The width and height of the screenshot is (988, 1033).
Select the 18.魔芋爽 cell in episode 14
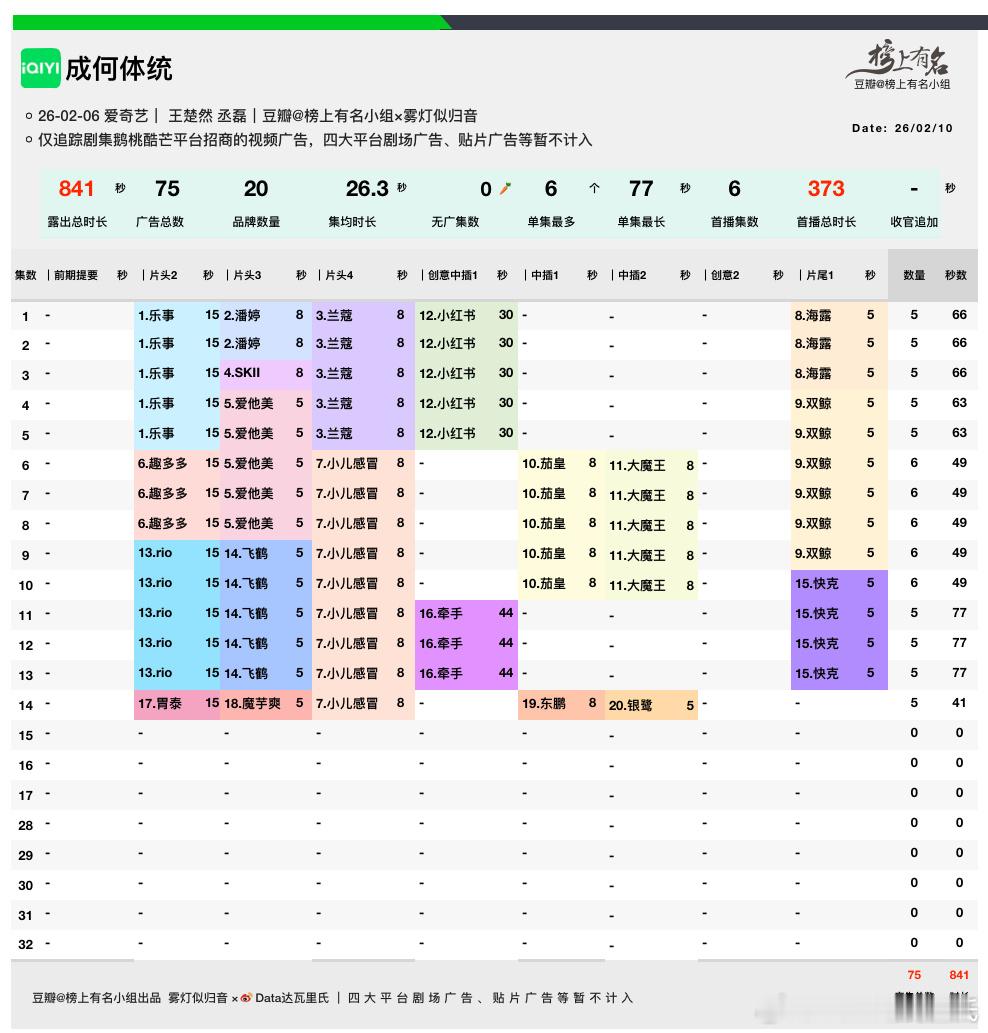pos(262,704)
